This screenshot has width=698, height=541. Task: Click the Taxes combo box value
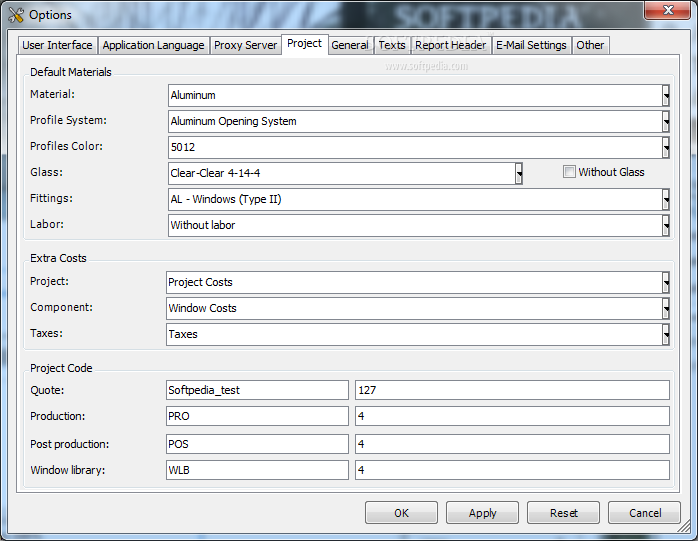tap(183, 334)
